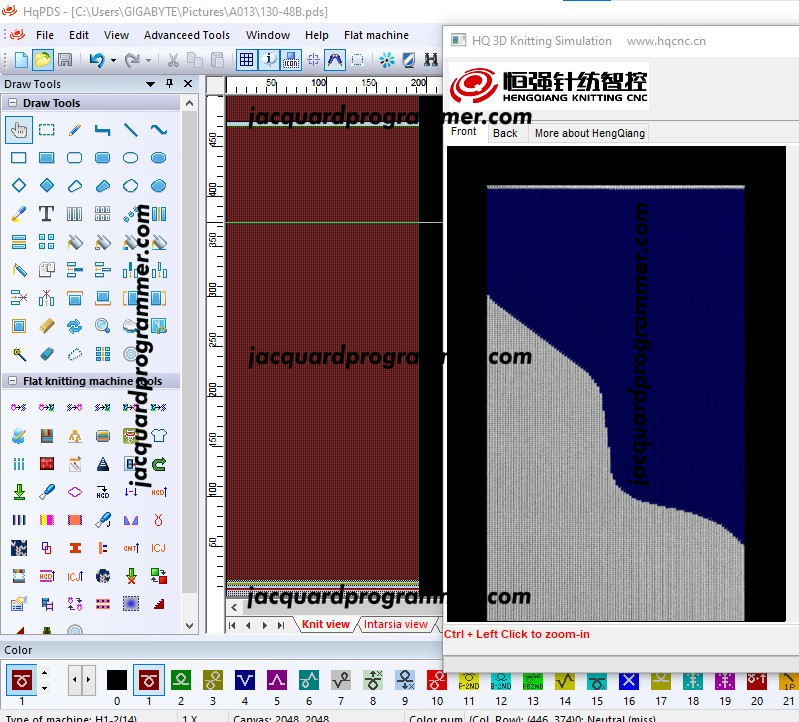Click the save file toolbar icon
Image resolution: width=799 pixels, height=722 pixels.
coord(65,60)
